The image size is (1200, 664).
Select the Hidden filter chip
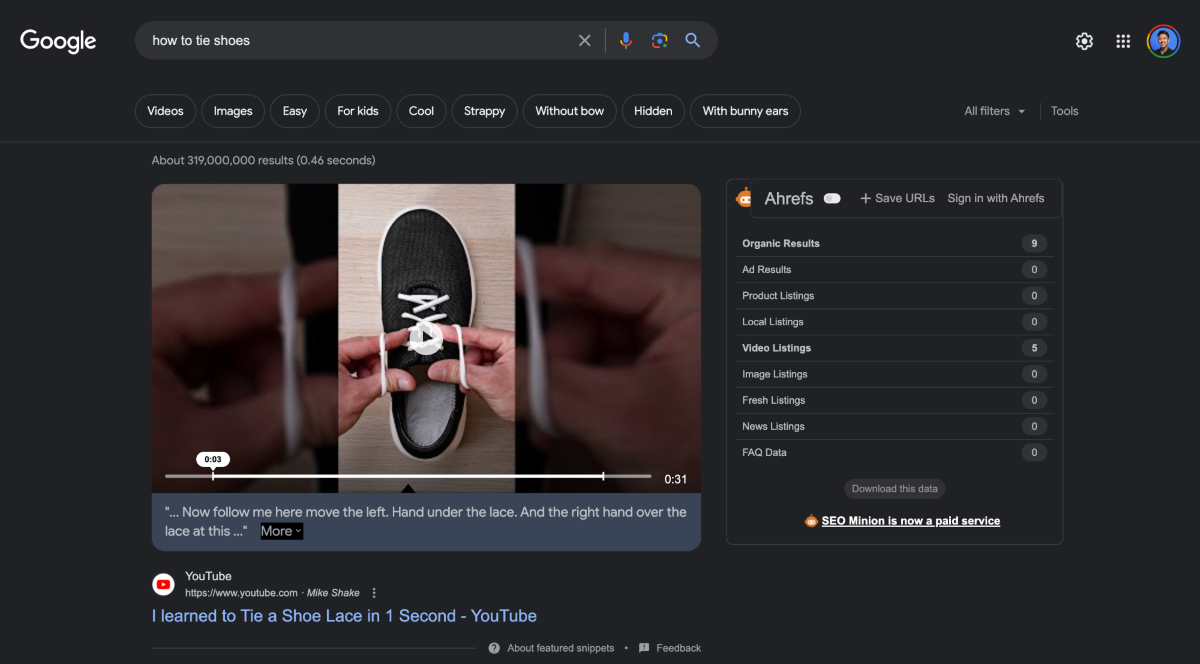pos(653,111)
